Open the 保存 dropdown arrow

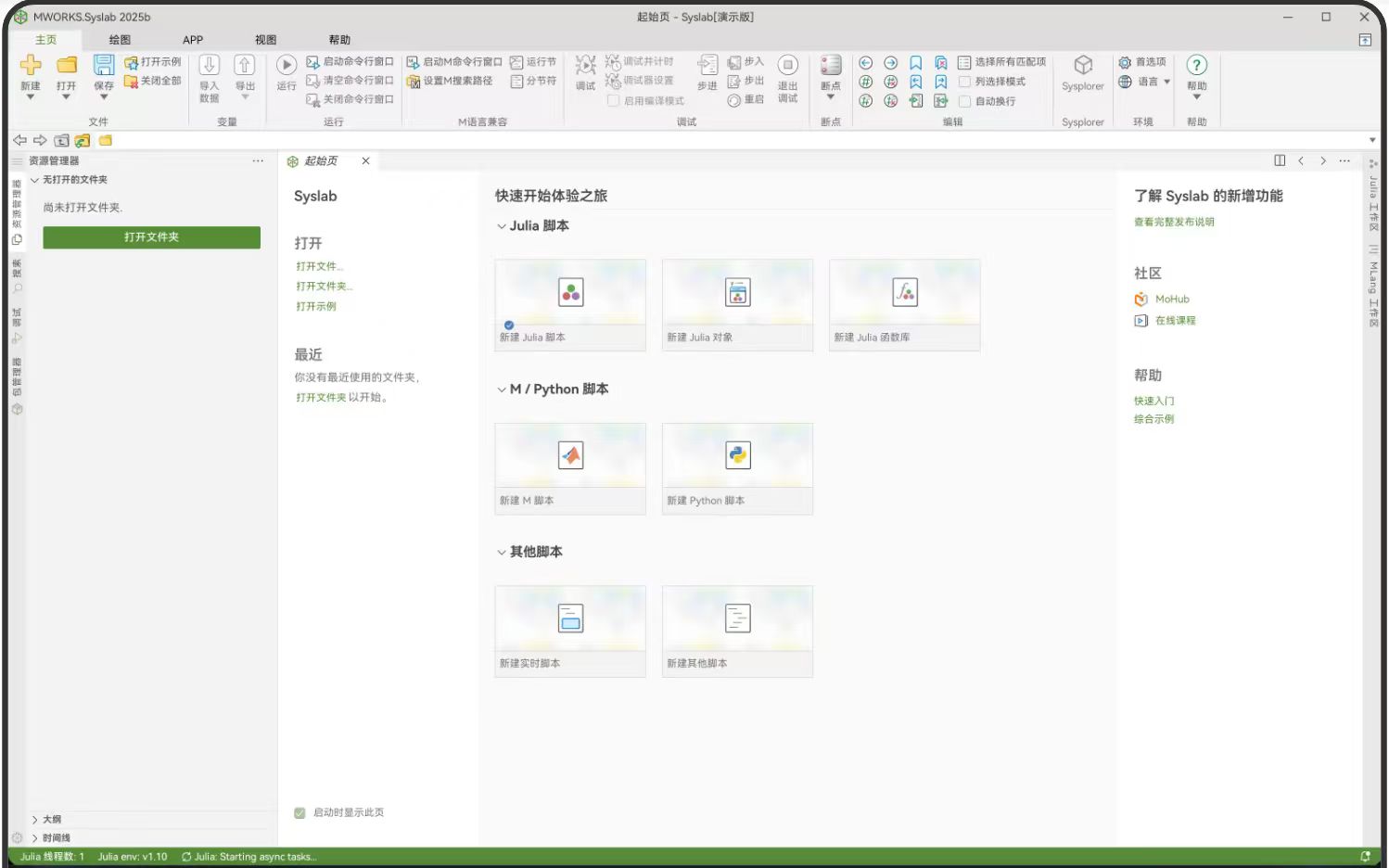coord(104,96)
